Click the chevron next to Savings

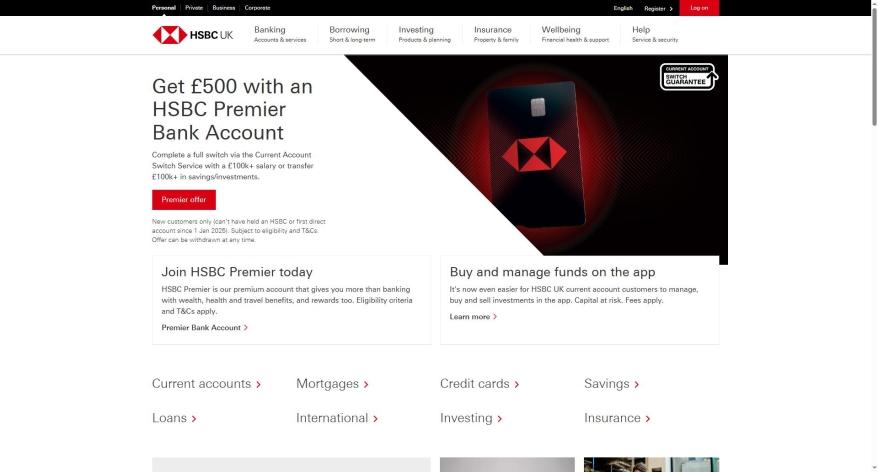[637, 385]
